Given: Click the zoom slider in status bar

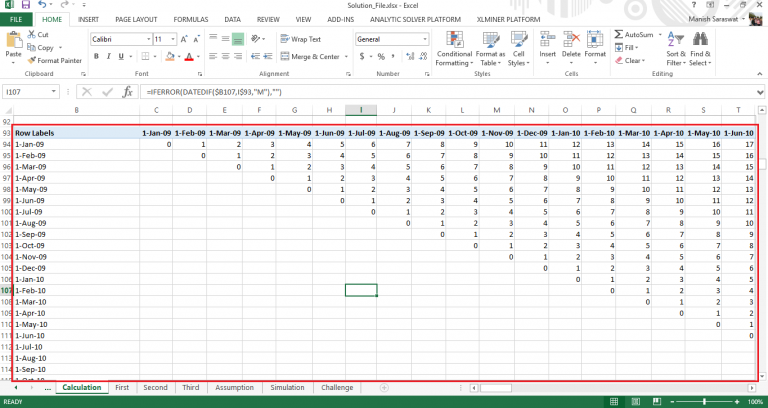Looking at the screenshot, I should [705, 401].
